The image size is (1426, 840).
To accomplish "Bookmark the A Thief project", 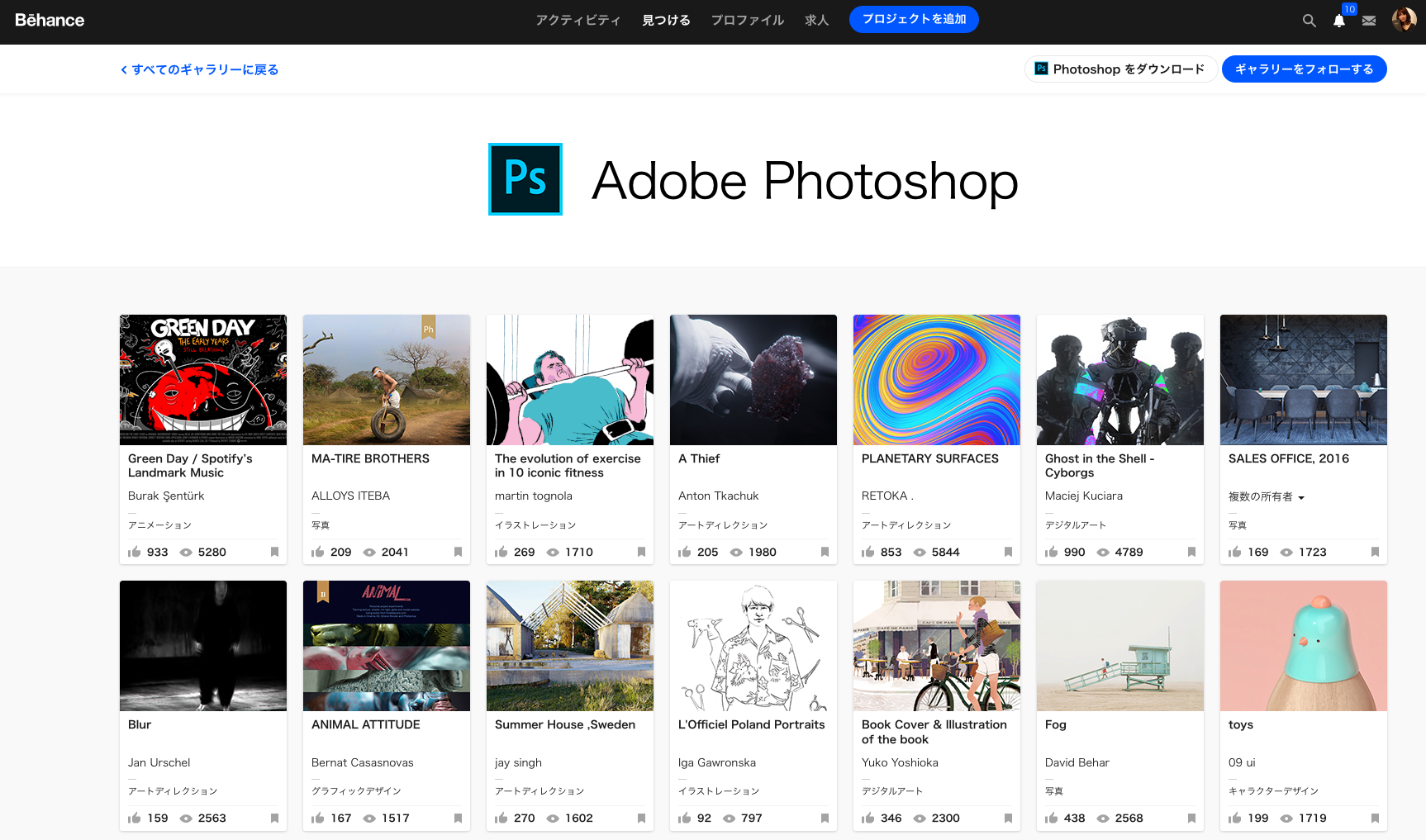I will coord(825,552).
